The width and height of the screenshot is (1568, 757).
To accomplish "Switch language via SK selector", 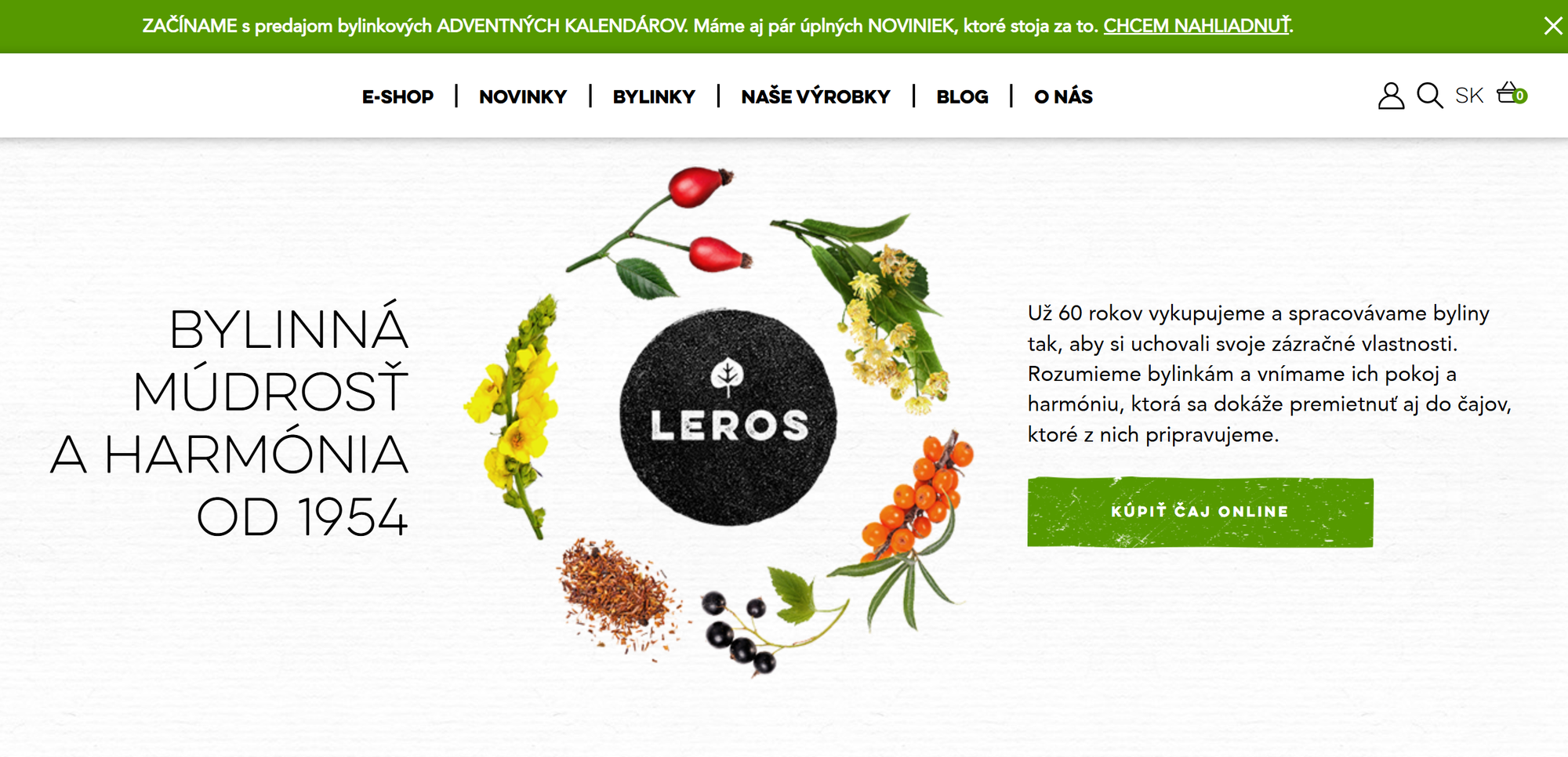I will (1469, 96).
